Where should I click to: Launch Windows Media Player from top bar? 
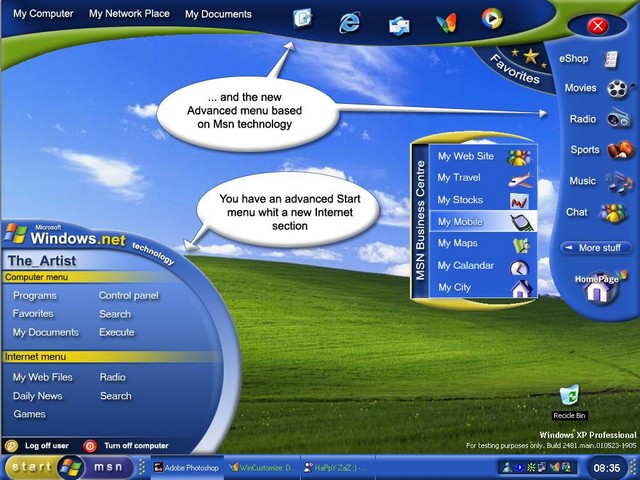491,18
